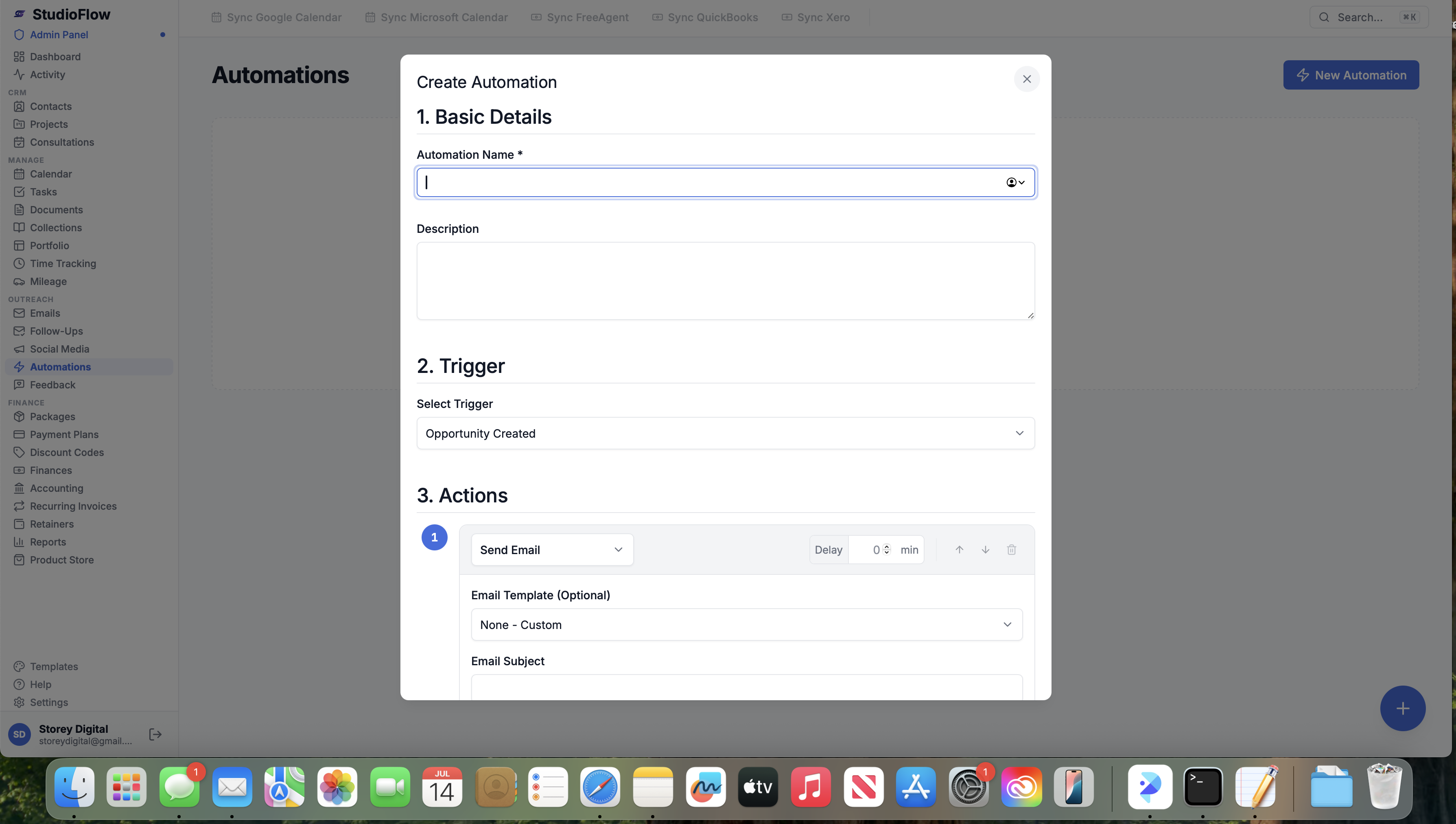Click the Discount Codes tag icon
Image resolution: width=1456 pixels, height=824 pixels.
coord(19,452)
